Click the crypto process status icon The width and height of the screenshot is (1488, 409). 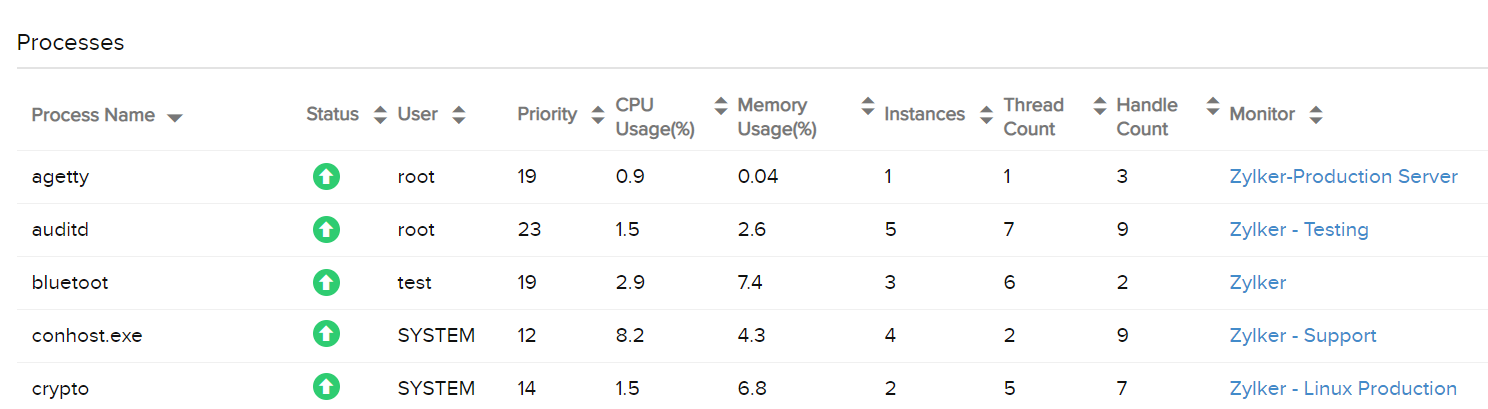tap(326, 388)
